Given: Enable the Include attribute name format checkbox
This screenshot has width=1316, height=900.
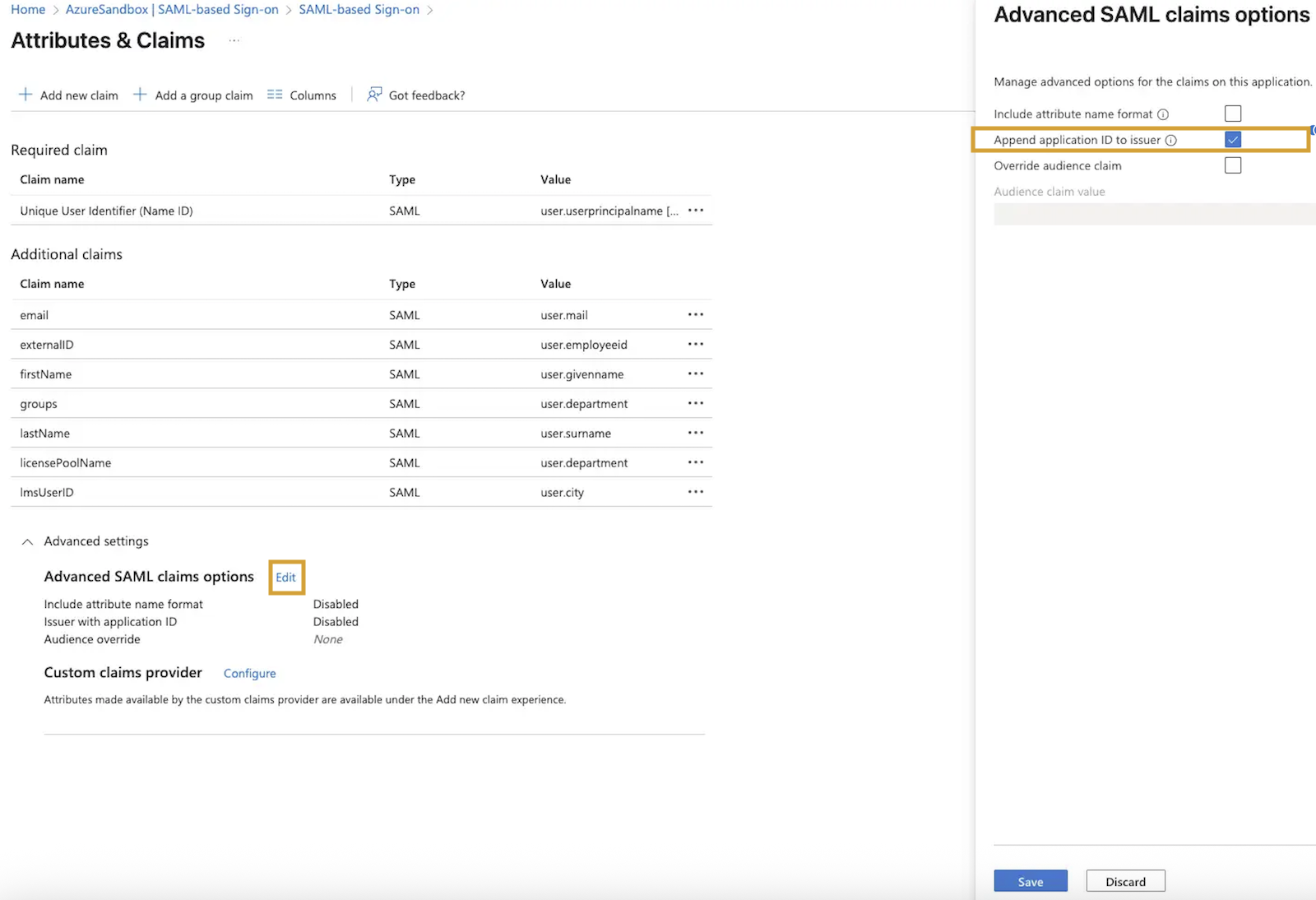Looking at the screenshot, I should pos(1232,114).
